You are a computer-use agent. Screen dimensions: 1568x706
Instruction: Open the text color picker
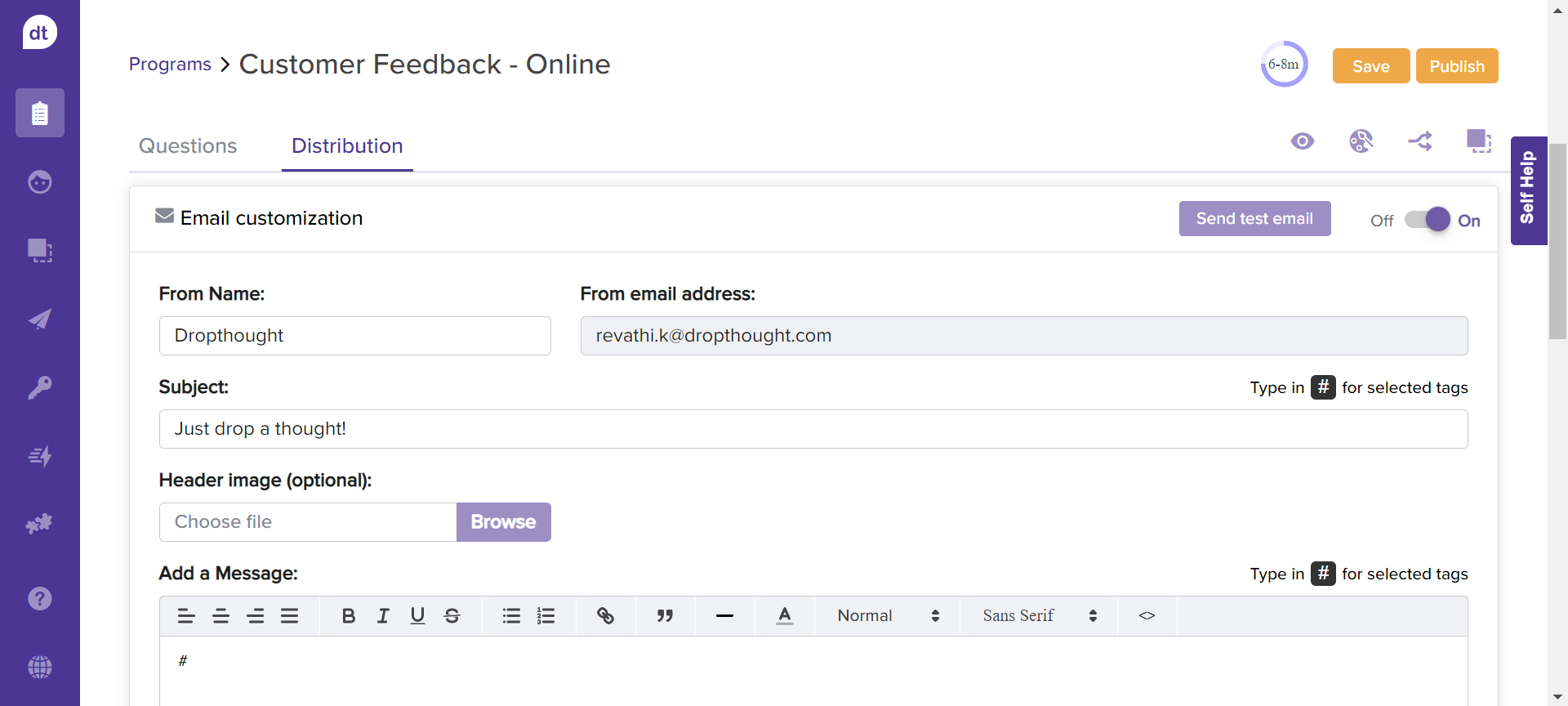784,616
